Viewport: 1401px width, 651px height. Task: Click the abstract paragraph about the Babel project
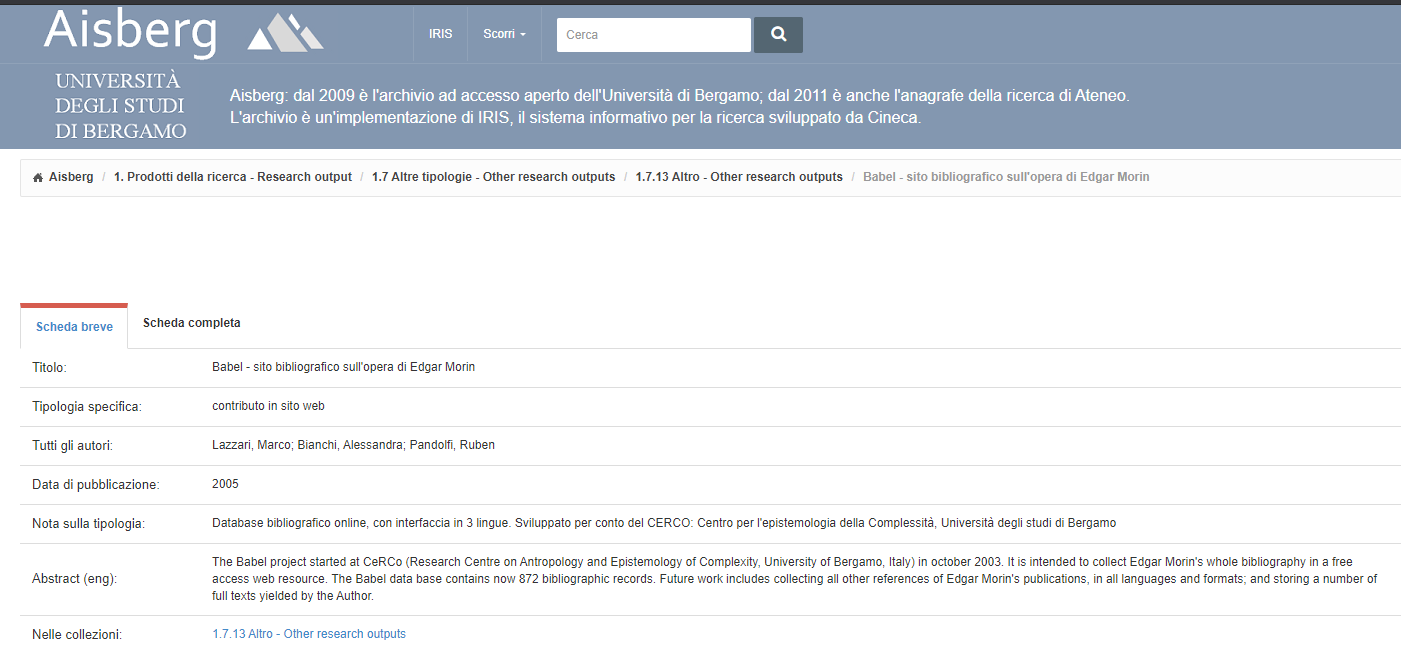pos(795,579)
